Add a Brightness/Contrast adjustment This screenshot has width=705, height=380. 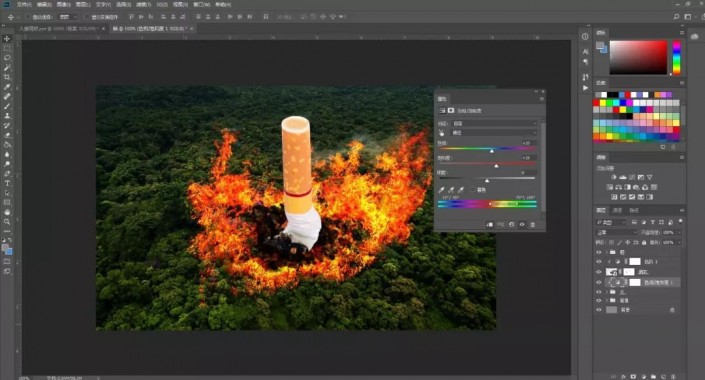tap(614, 178)
